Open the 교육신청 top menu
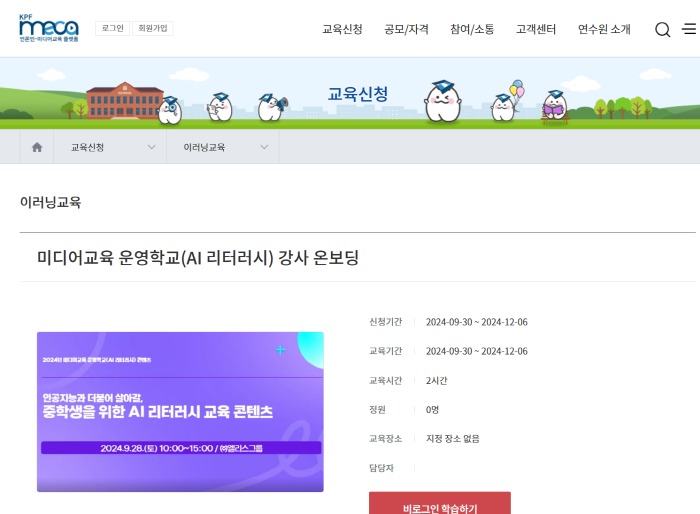 (342, 29)
